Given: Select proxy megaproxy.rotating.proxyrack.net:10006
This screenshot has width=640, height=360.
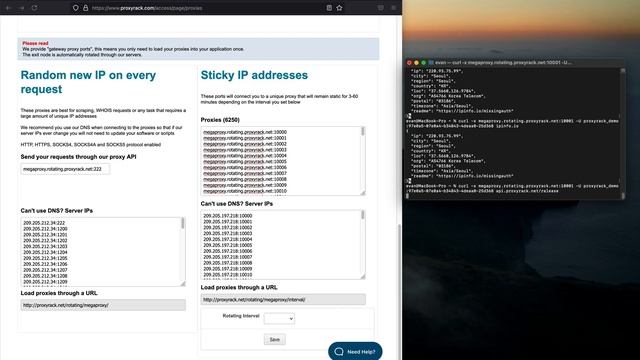Looking at the screenshot, I should (x=245, y=168).
